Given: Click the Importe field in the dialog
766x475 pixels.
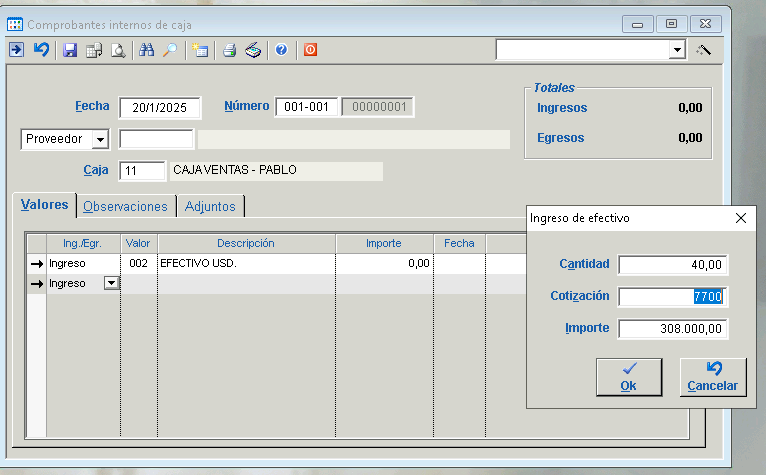Looking at the screenshot, I should 672,329.
